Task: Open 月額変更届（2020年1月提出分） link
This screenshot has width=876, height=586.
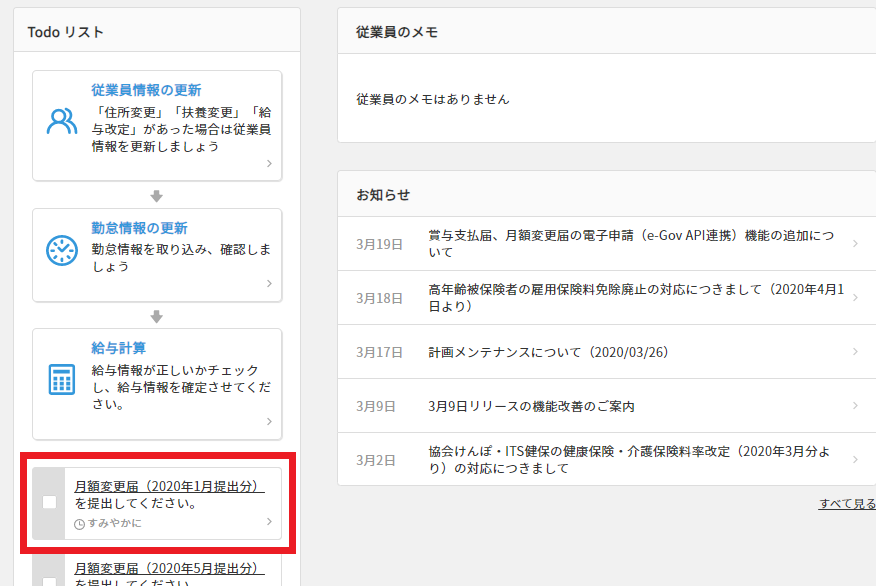Action: (x=169, y=486)
